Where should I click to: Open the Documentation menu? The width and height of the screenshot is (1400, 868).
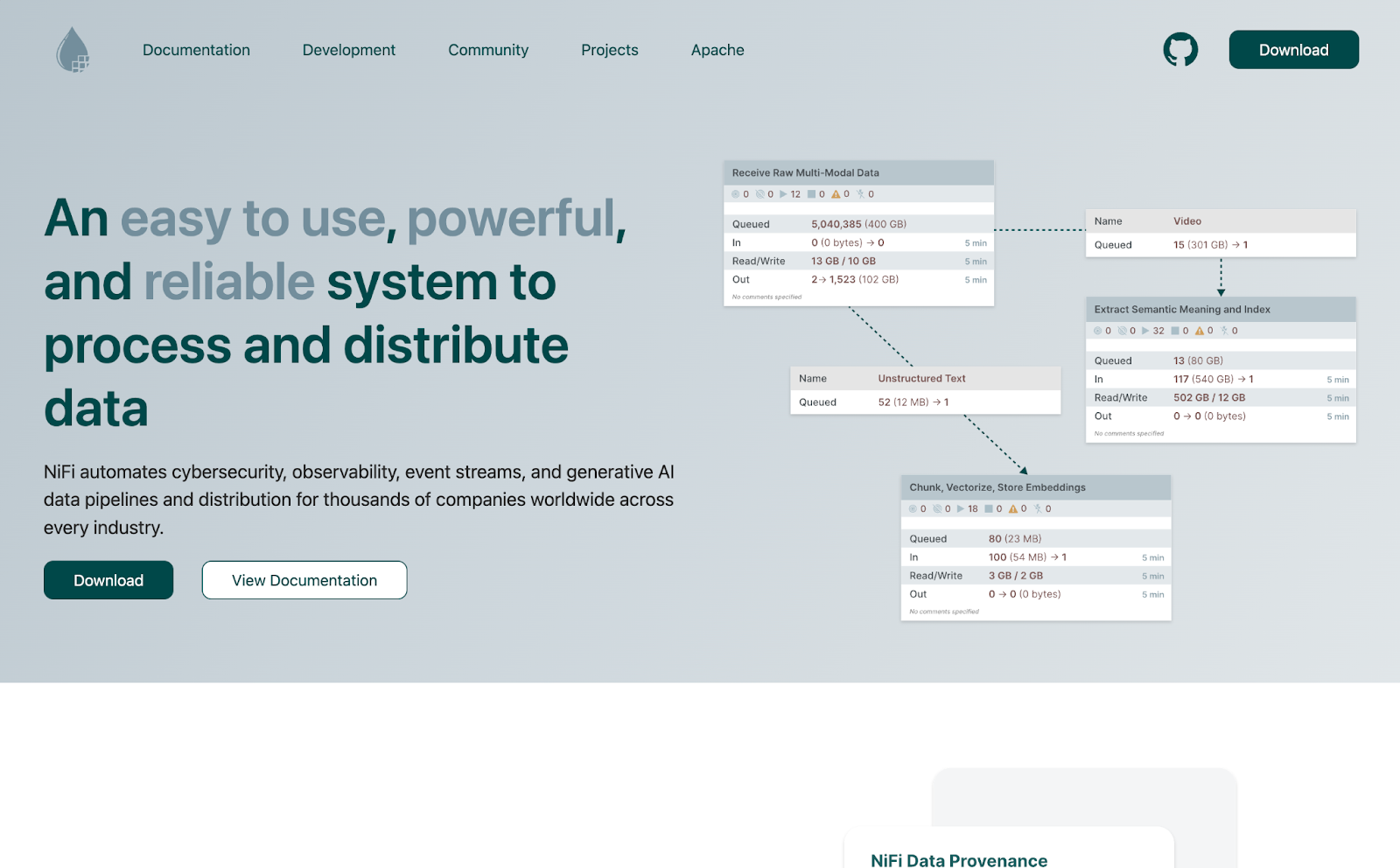[x=196, y=50]
